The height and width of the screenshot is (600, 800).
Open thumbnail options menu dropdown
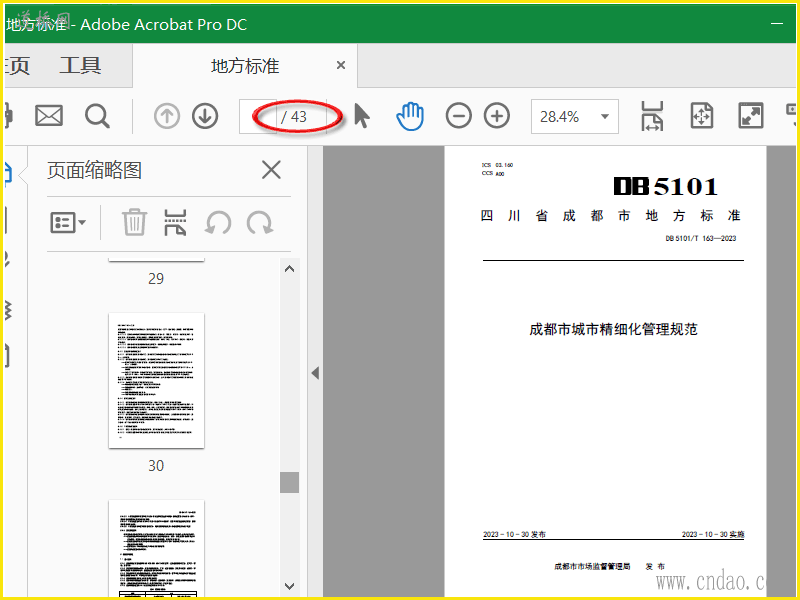coord(68,223)
